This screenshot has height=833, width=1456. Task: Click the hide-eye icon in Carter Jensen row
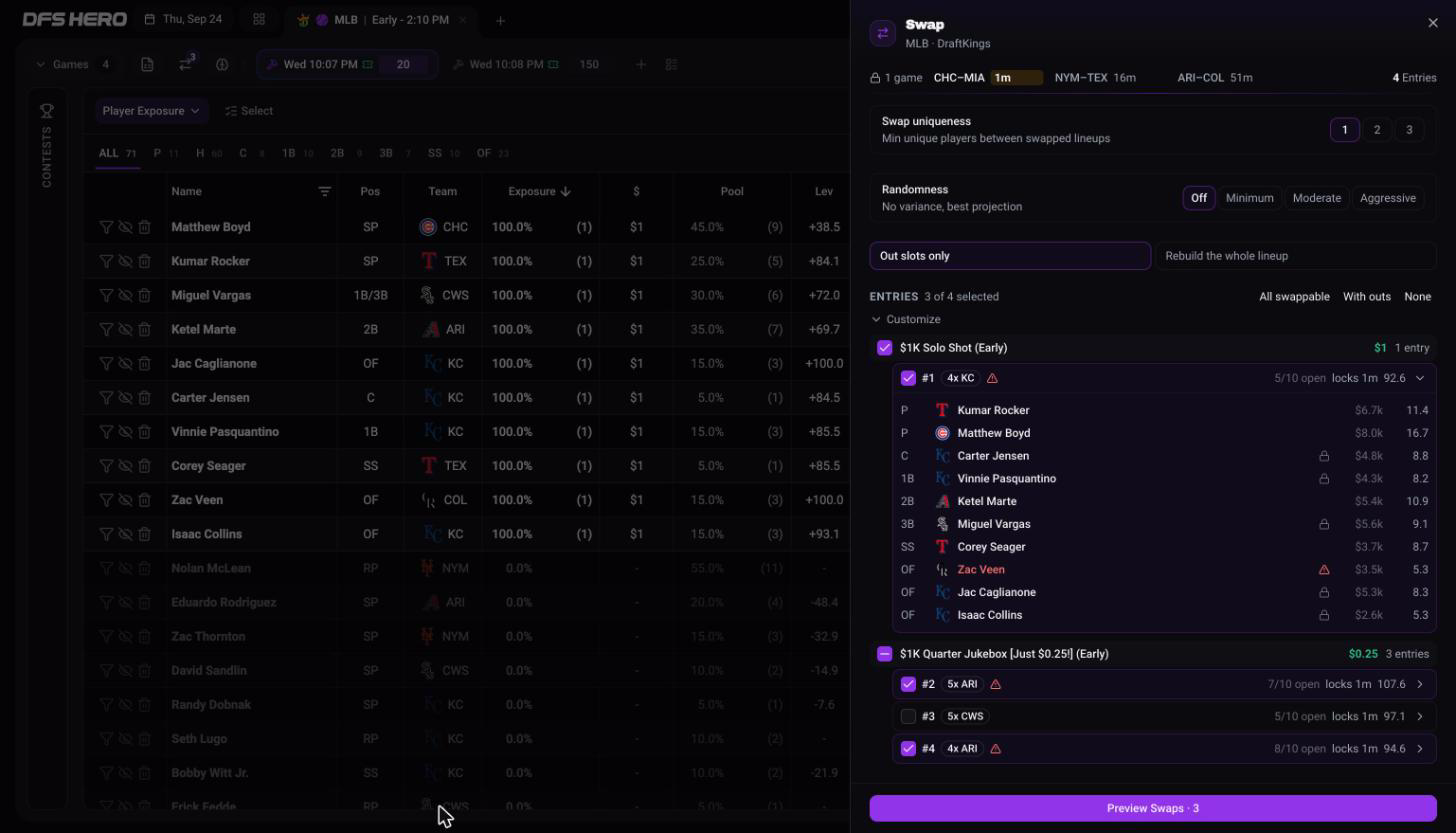click(x=125, y=397)
